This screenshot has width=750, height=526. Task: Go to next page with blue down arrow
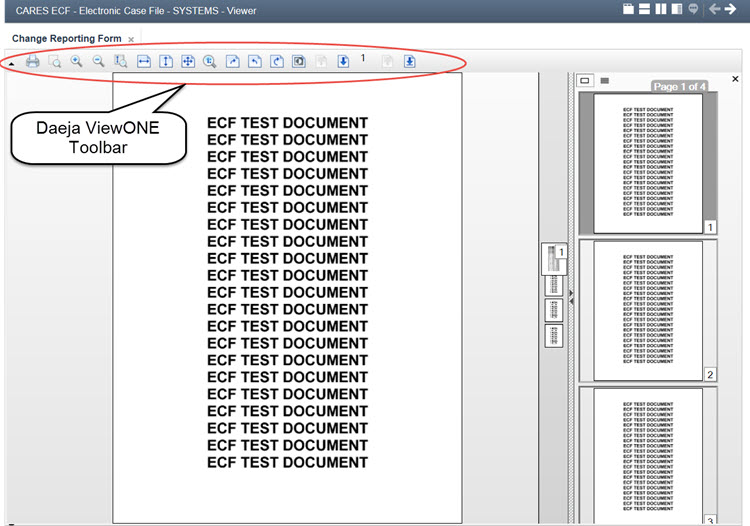point(343,62)
